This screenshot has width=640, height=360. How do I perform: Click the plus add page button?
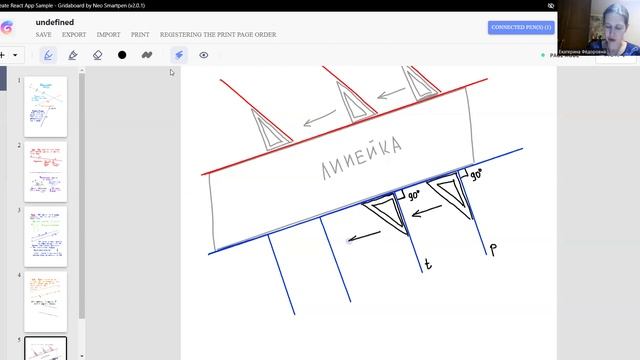[x=2, y=55]
